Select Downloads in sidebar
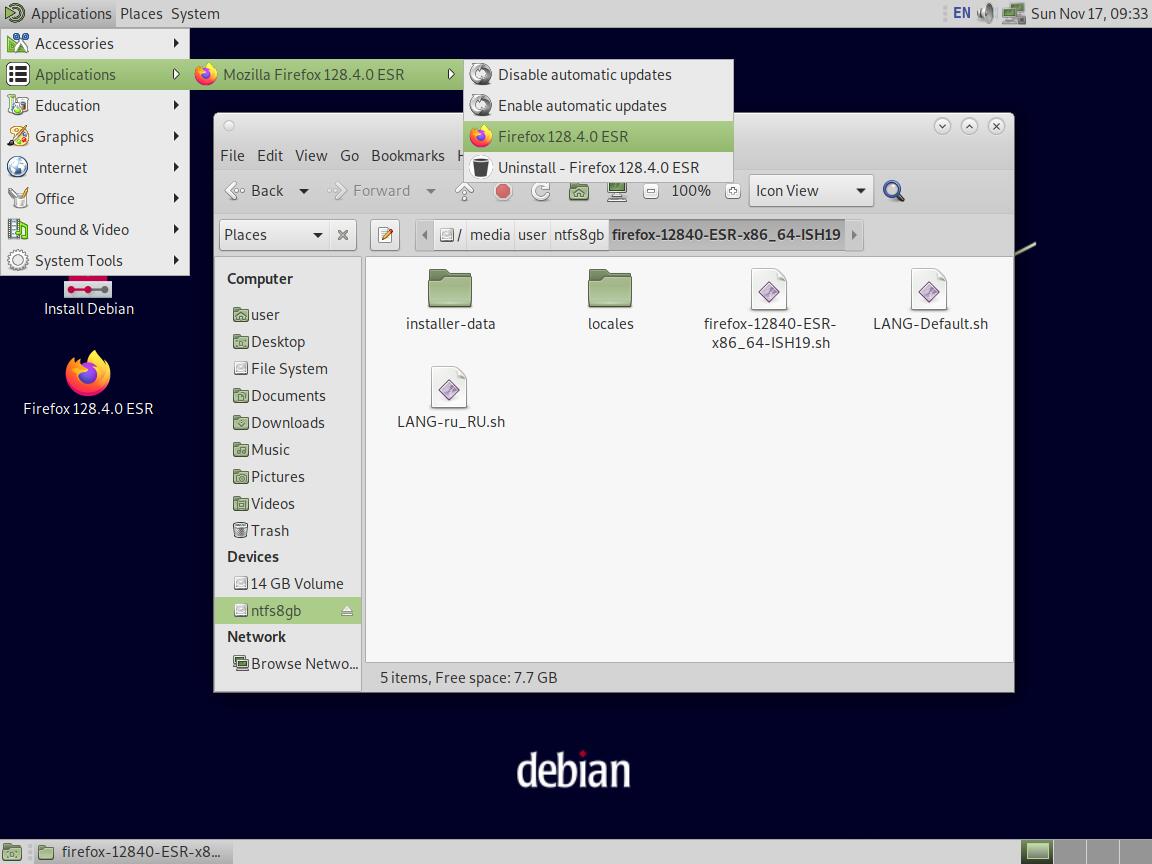This screenshot has height=864, width=1152. pos(287,422)
